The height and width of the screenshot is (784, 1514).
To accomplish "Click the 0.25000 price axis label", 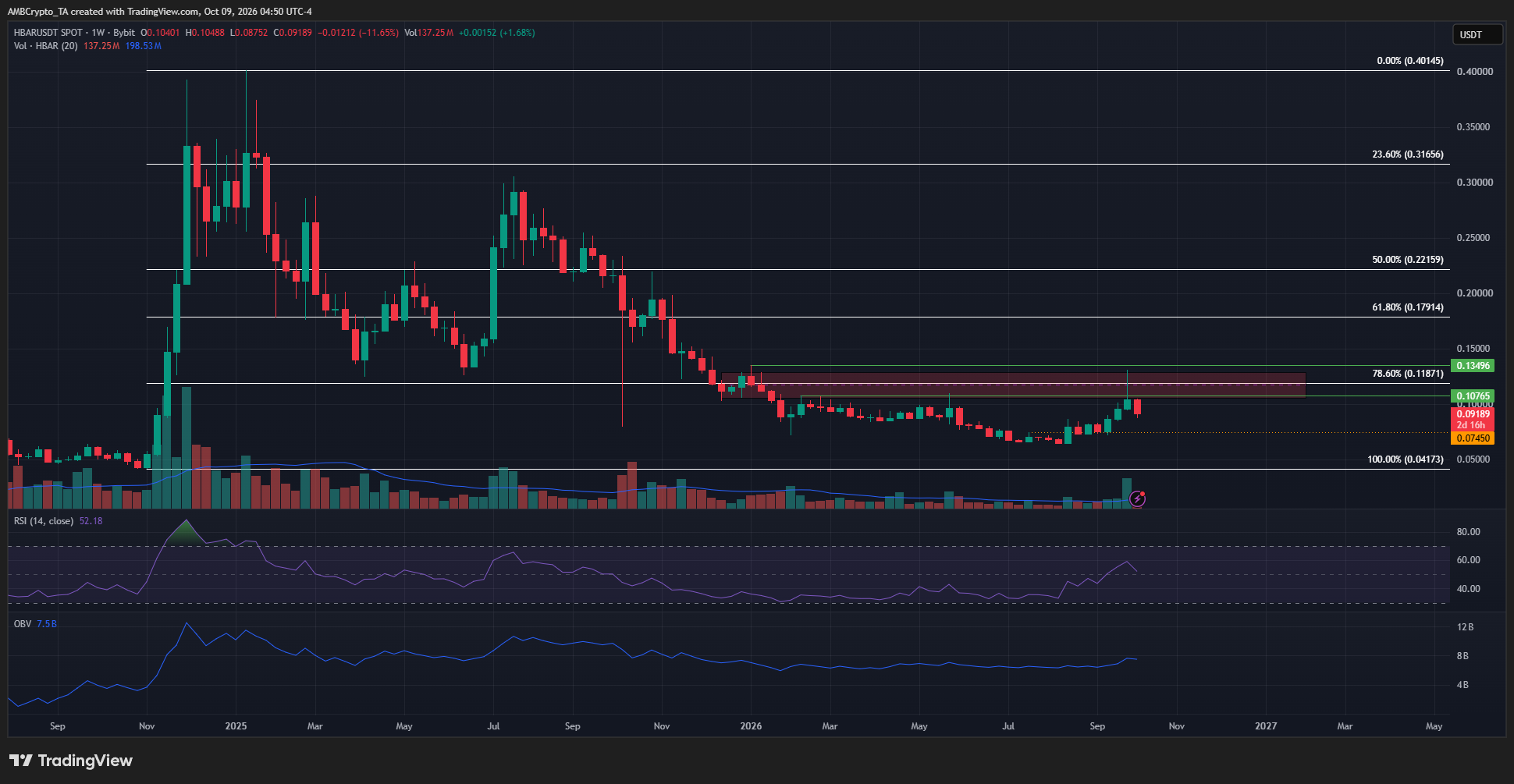I will (1475, 238).
